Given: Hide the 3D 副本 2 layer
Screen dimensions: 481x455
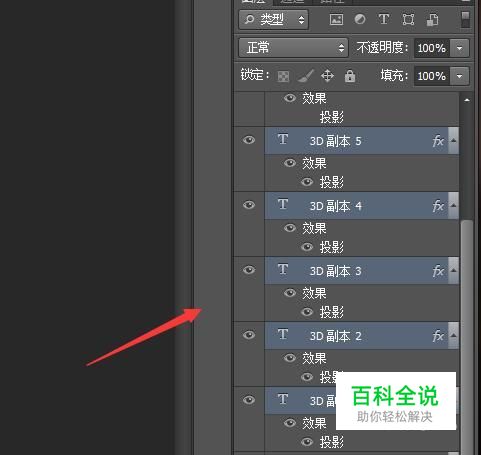Looking at the screenshot, I should pos(249,335).
